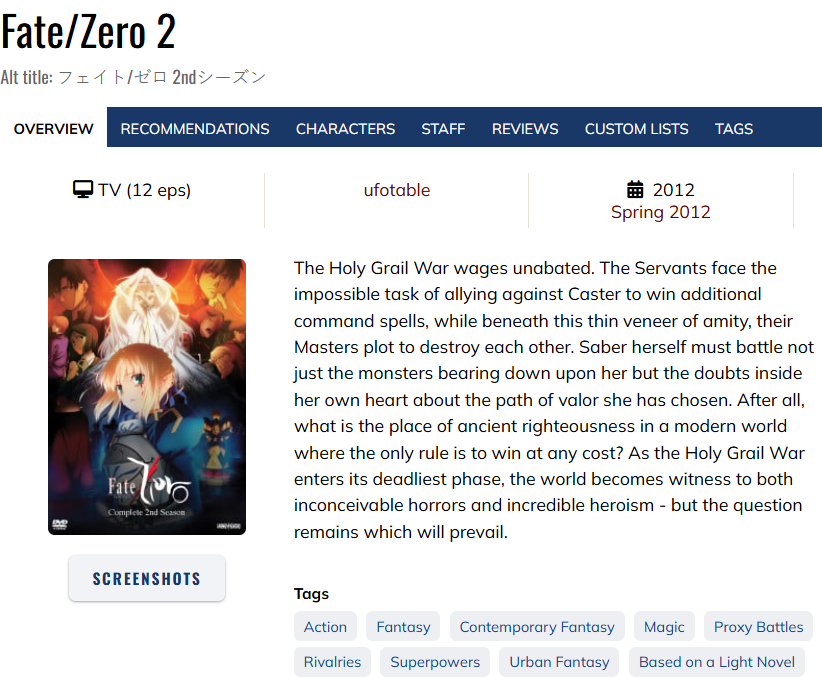Open the ufotable studio link
Screen dimensions: 822x679
click(x=397, y=190)
